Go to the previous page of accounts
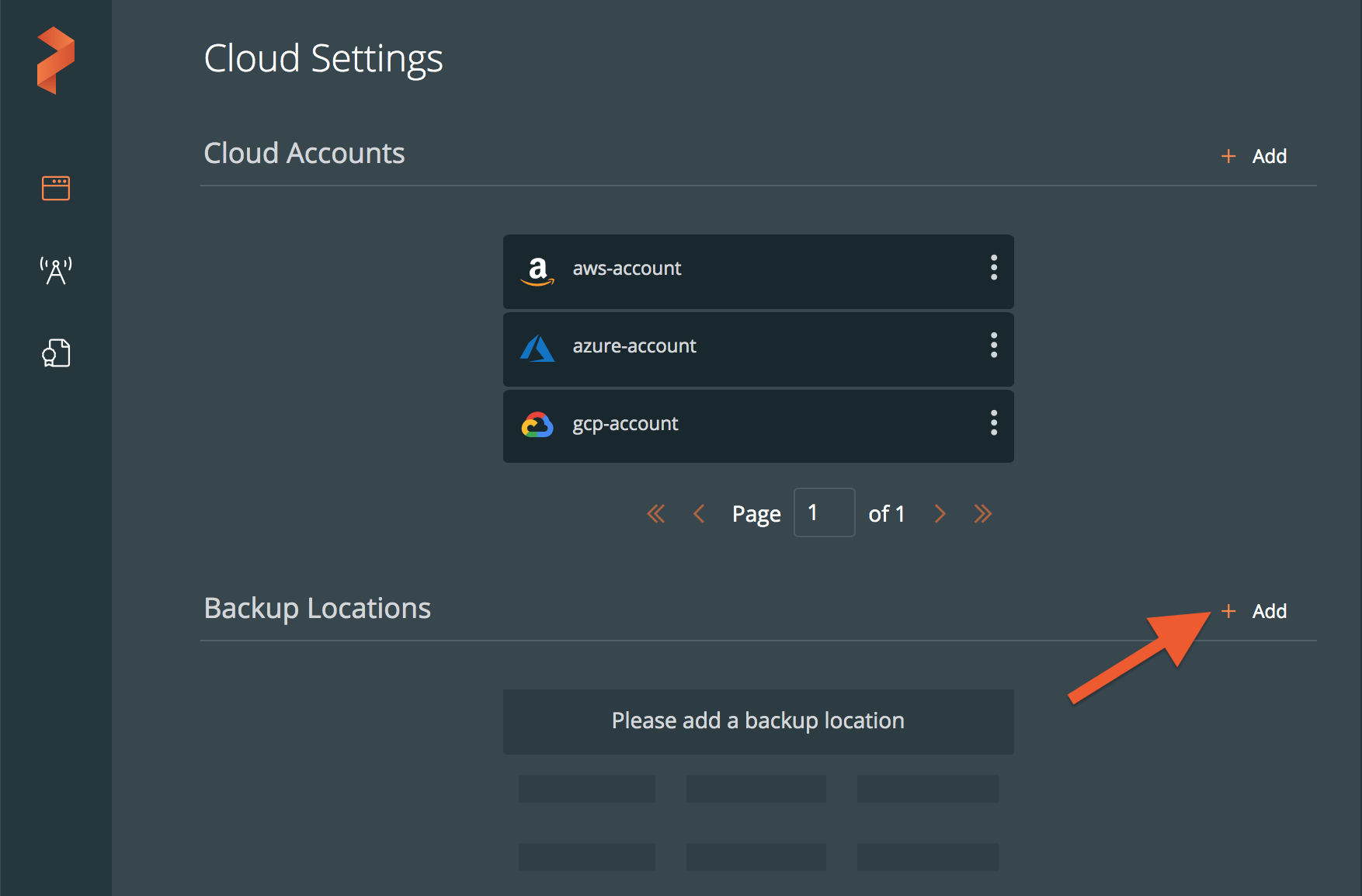 coord(699,514)
